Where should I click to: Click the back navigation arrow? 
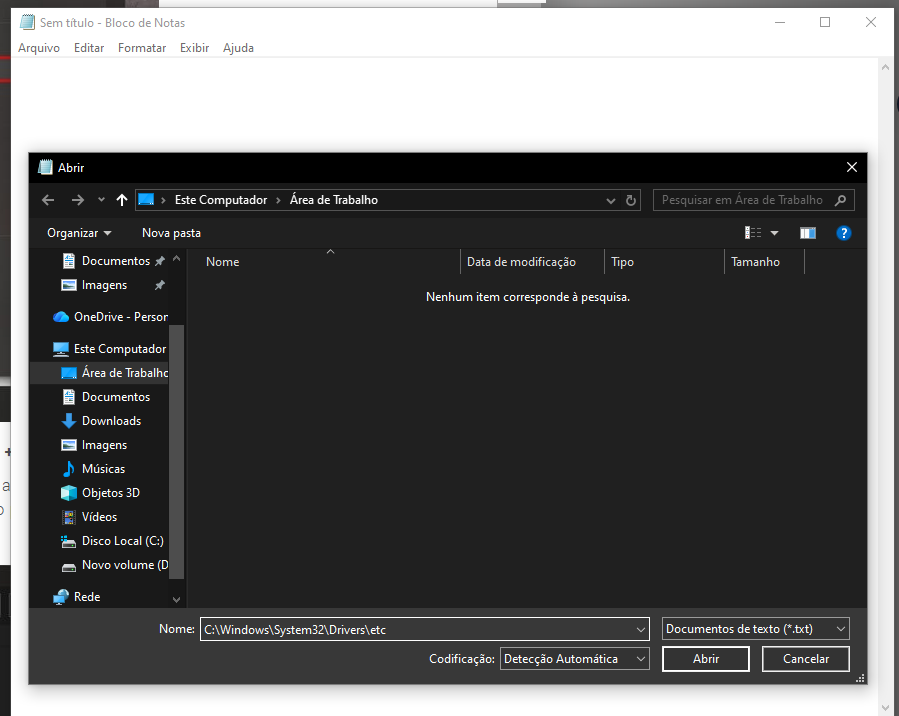point(48,200)
